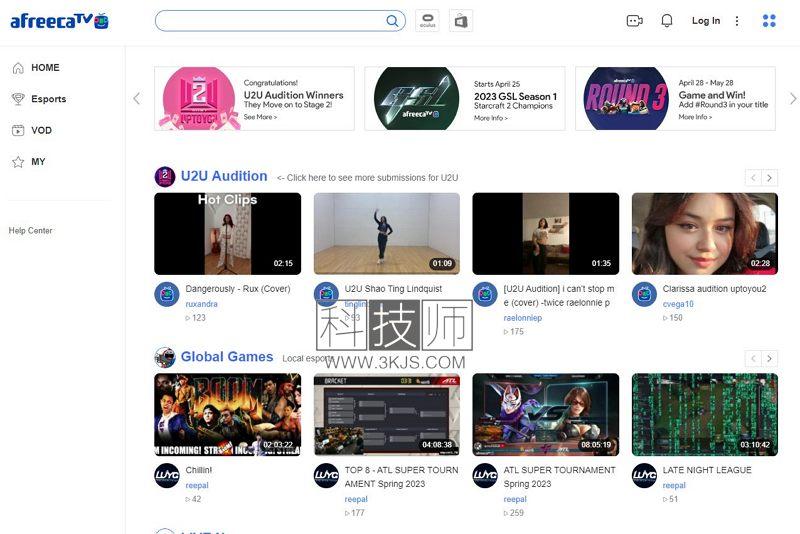The image size is (800, 534).
Task: Play U2U Shao Ting Lindquist thumbnail
Action: pos(387,234)
